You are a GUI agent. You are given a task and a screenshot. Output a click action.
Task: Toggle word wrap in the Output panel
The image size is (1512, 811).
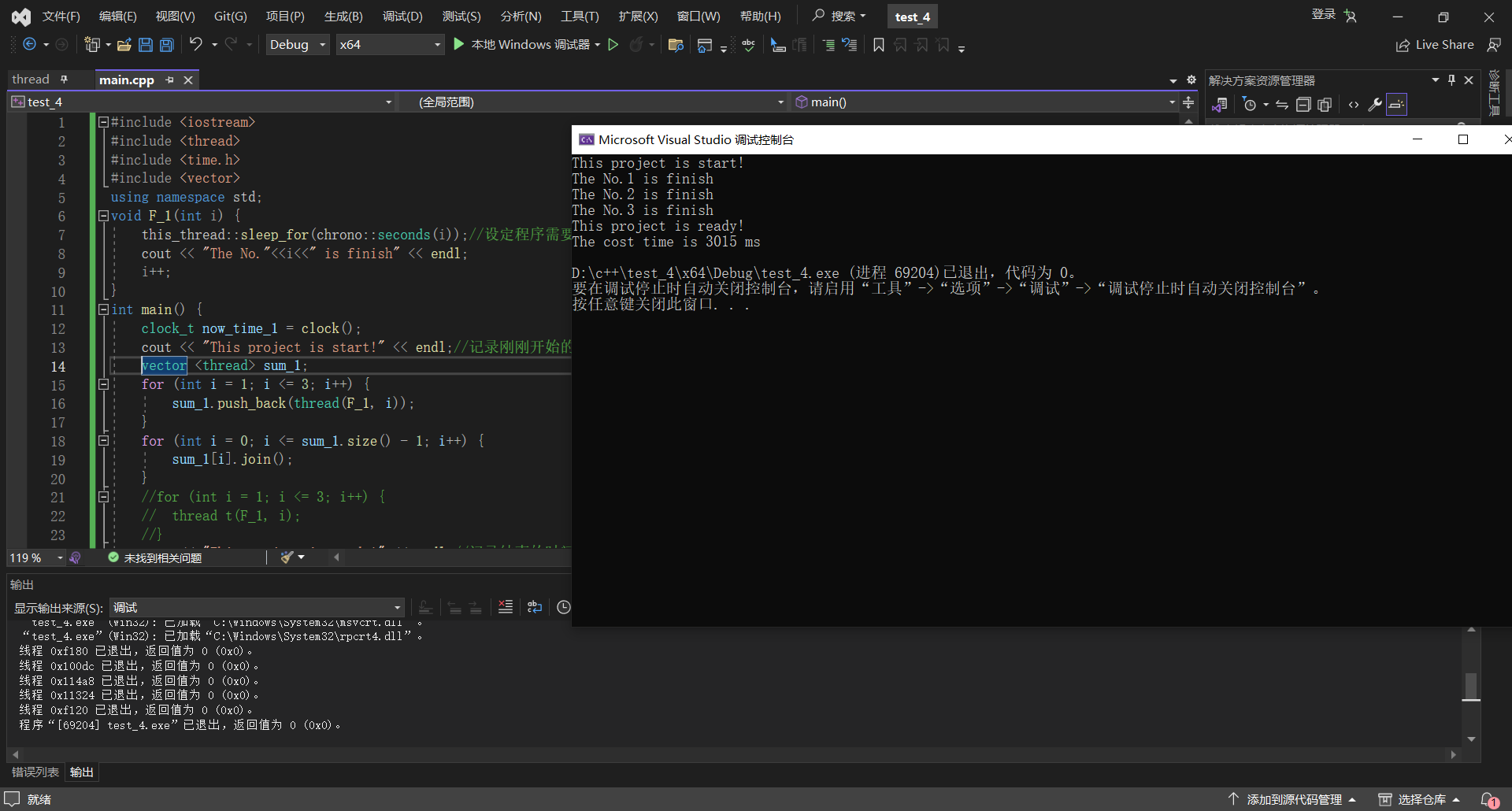(x=535, y=607)
